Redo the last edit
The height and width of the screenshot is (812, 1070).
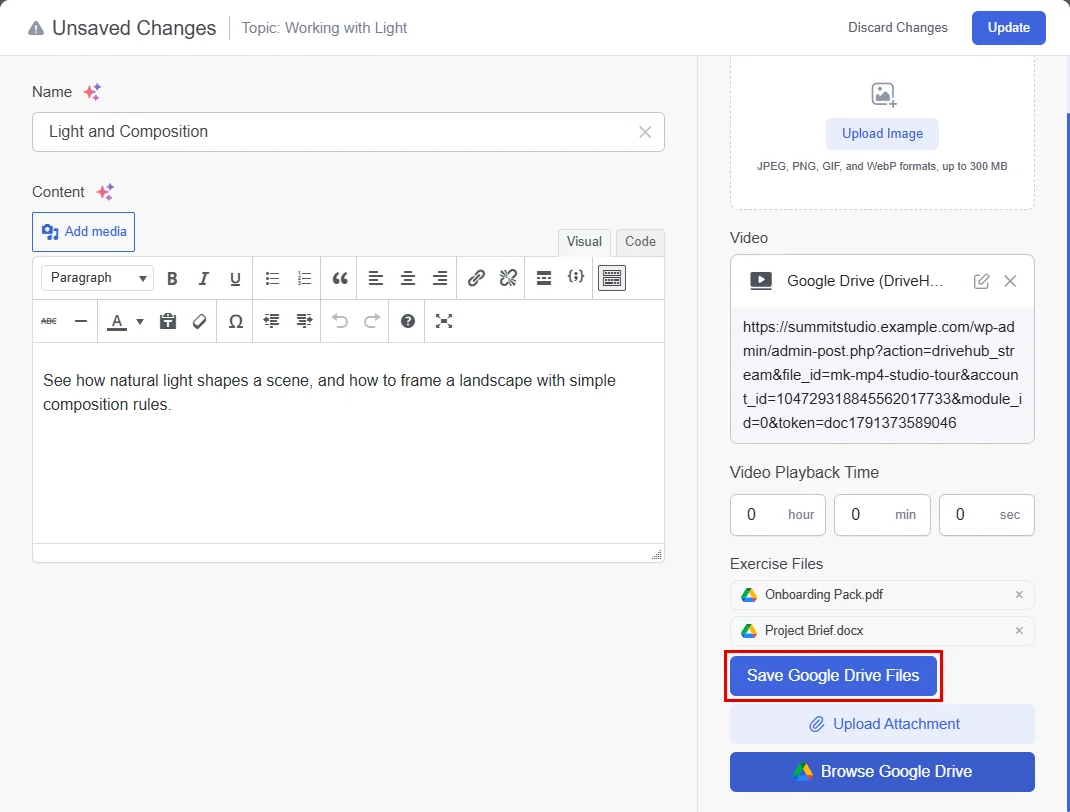tap(372, 321)
